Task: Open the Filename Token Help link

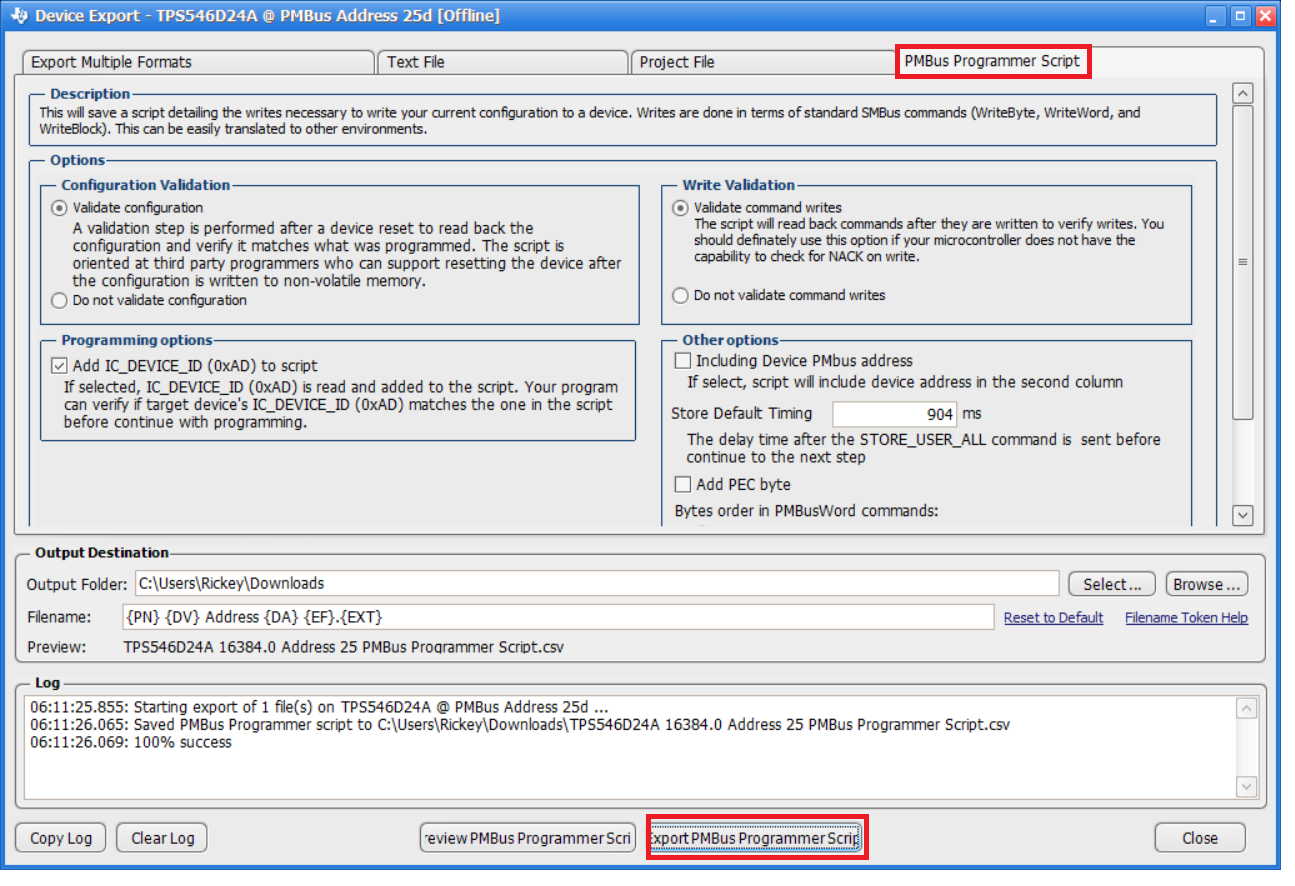Action: (1187, 618)
